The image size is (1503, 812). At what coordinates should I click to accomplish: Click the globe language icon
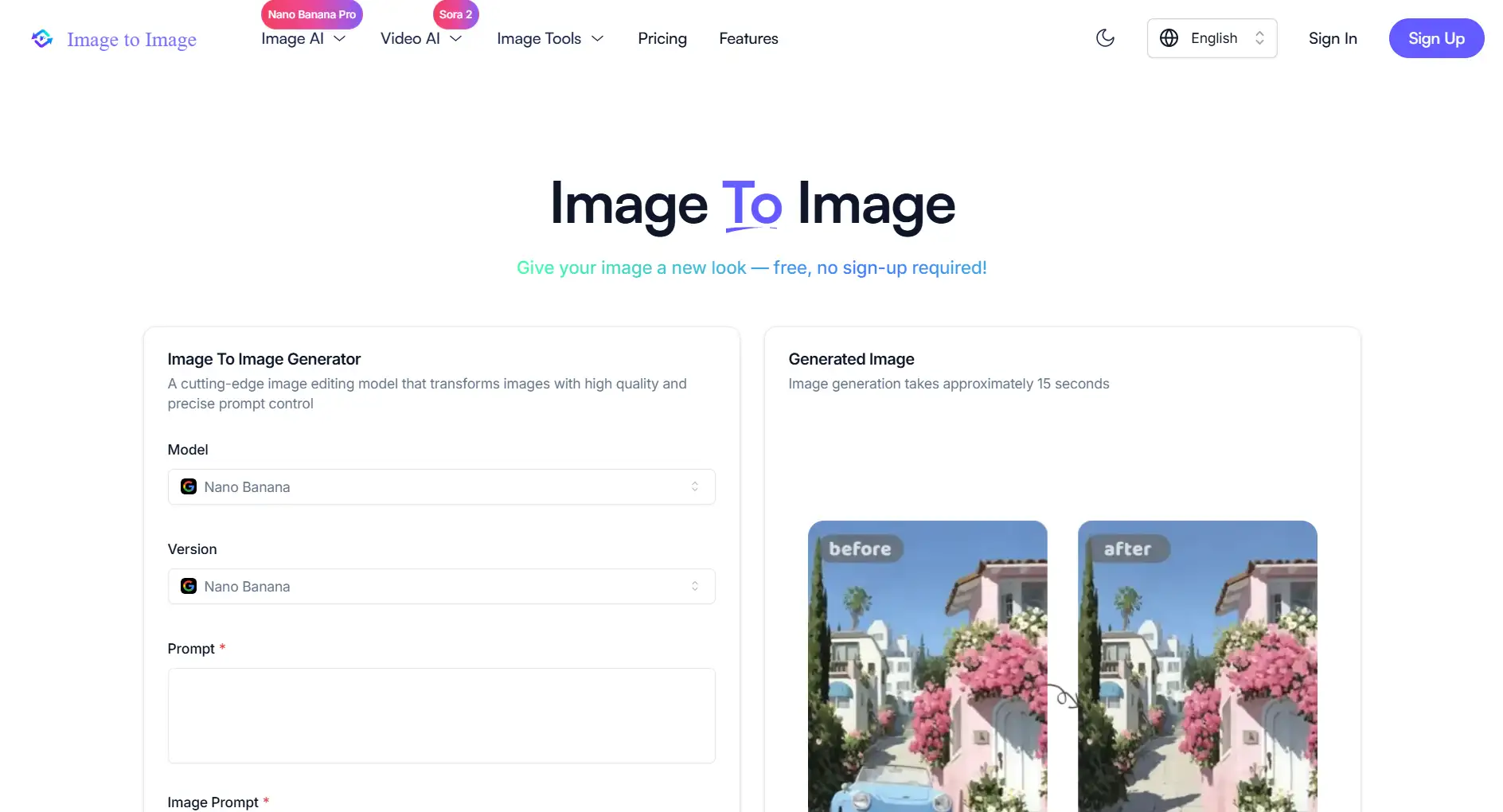(1169, 38)
